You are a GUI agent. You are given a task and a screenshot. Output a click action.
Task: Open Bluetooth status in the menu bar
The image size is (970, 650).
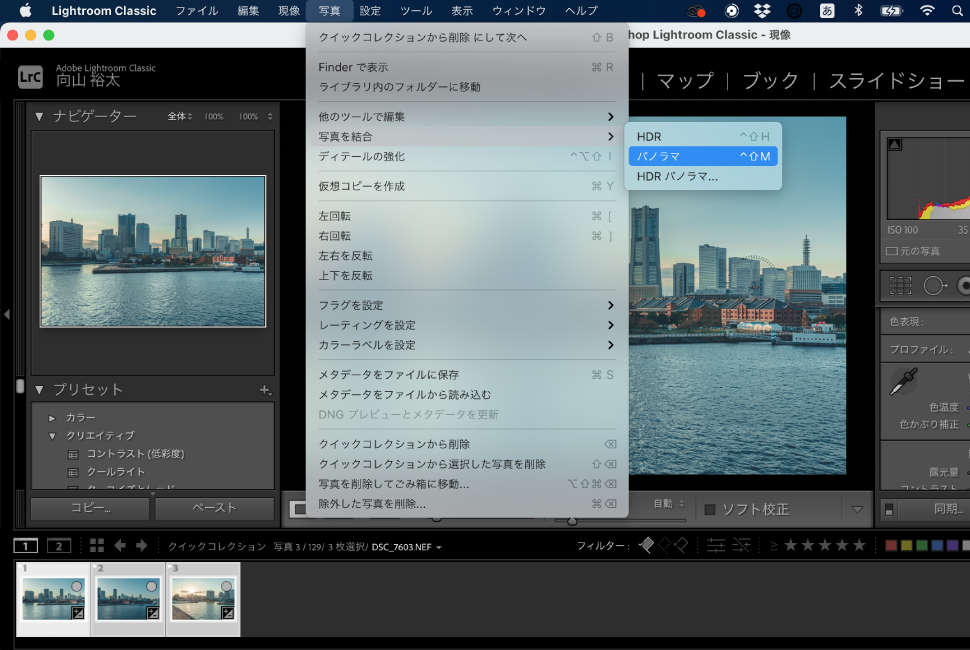click(x=858, y=11)
